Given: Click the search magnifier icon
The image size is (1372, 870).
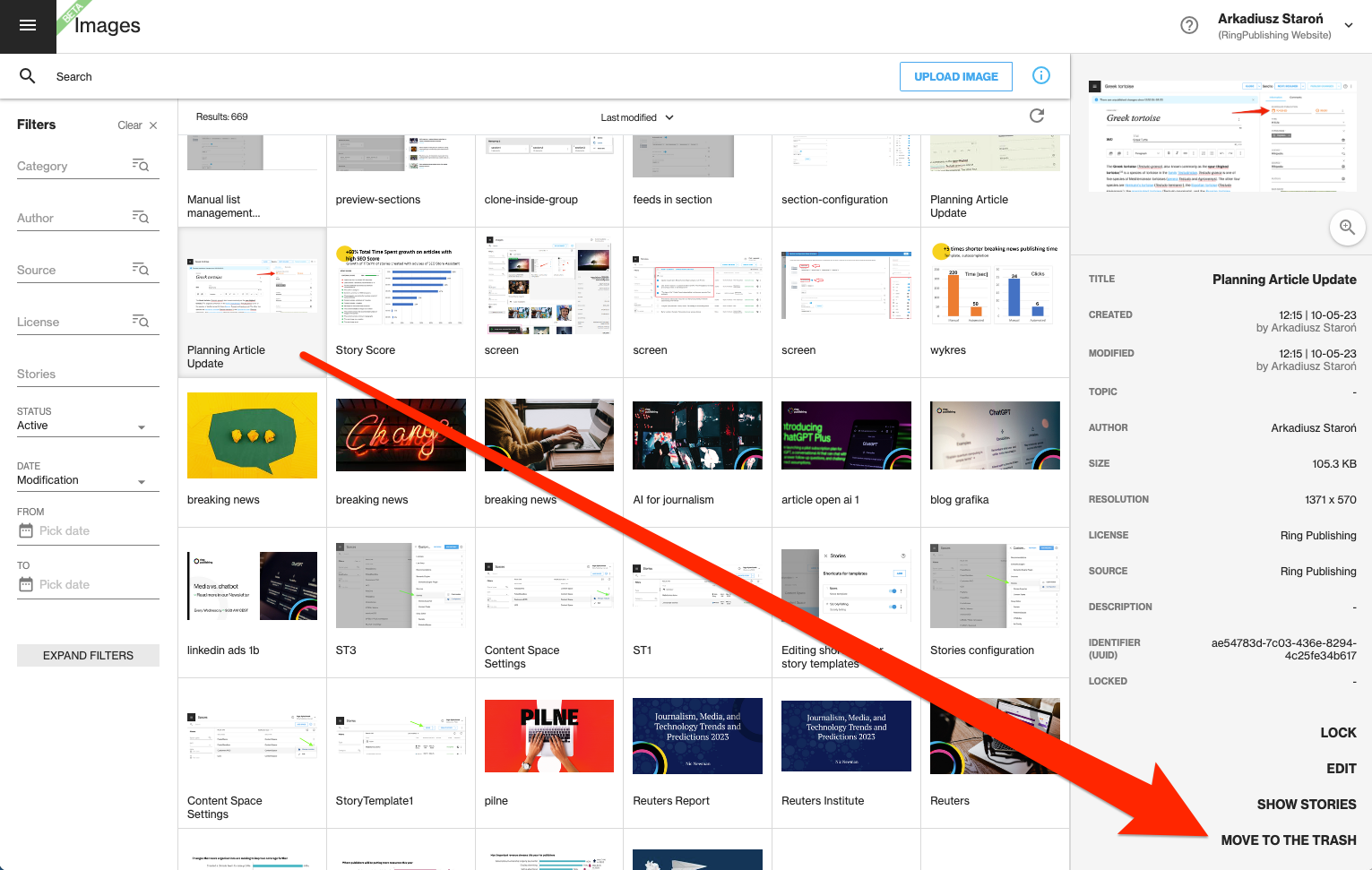Looking at the screenshot, I should pos(28,76).
